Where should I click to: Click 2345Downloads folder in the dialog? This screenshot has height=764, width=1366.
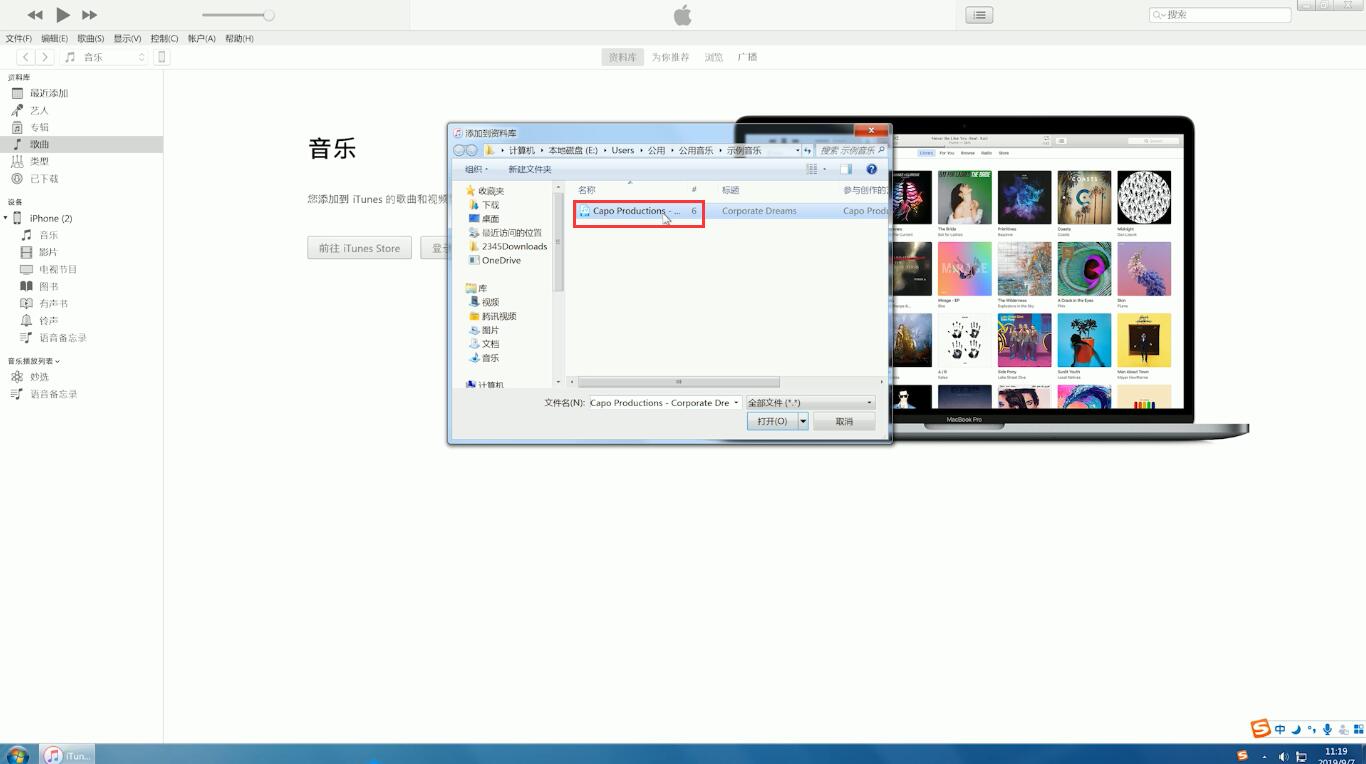pyautogui.click(x=514, y=246)
